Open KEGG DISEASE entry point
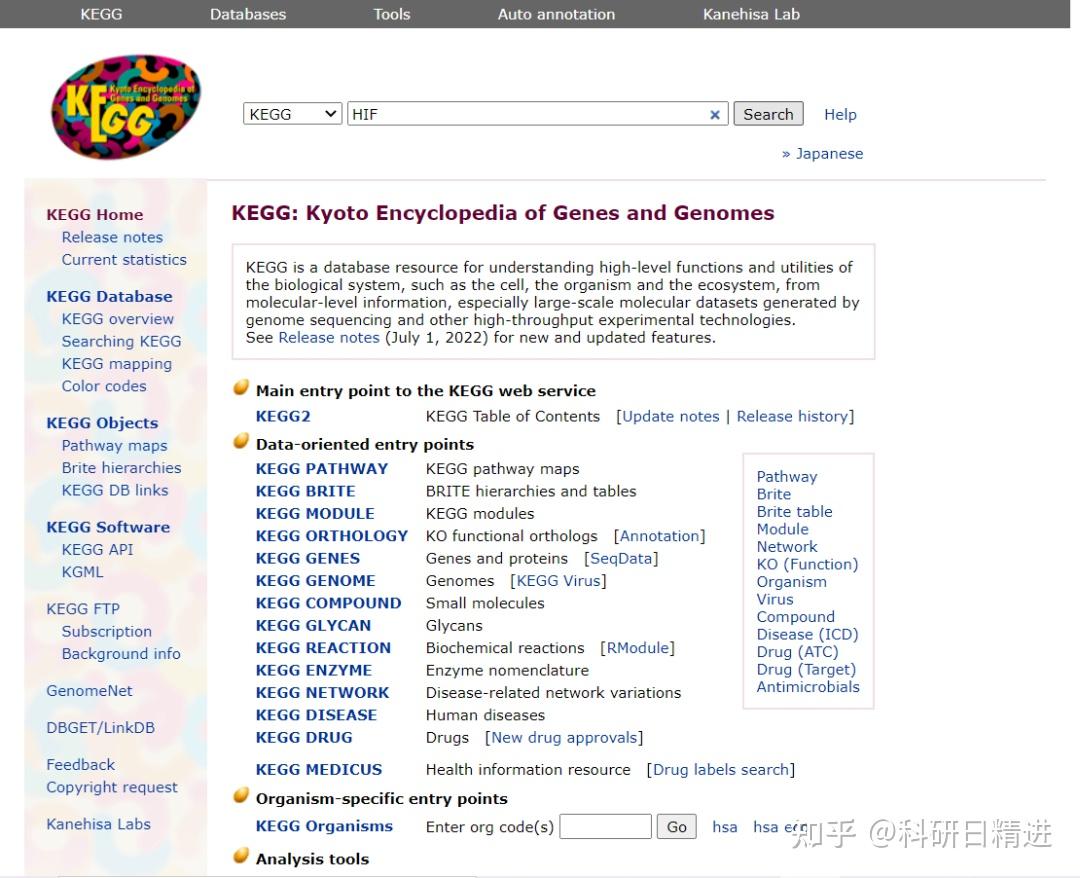The width and height of the screenshot is (1080, 878). [316, 715]
